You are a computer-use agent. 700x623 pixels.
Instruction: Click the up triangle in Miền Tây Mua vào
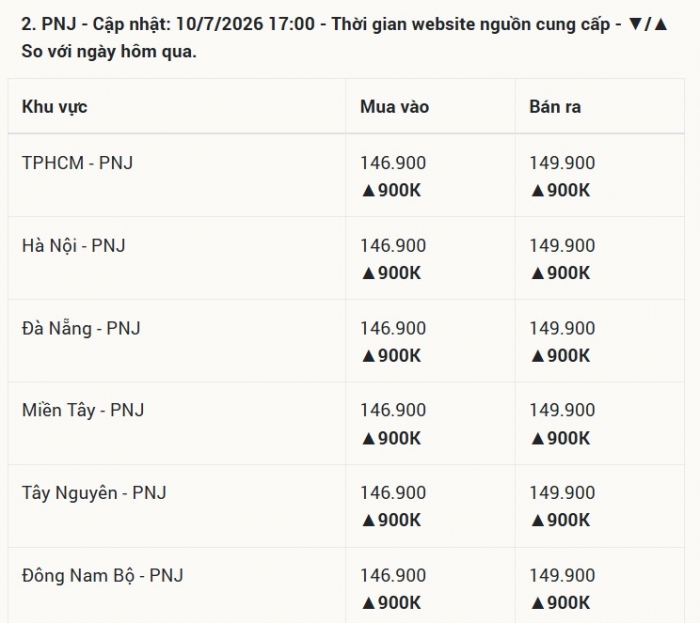[x=368, y=439]
